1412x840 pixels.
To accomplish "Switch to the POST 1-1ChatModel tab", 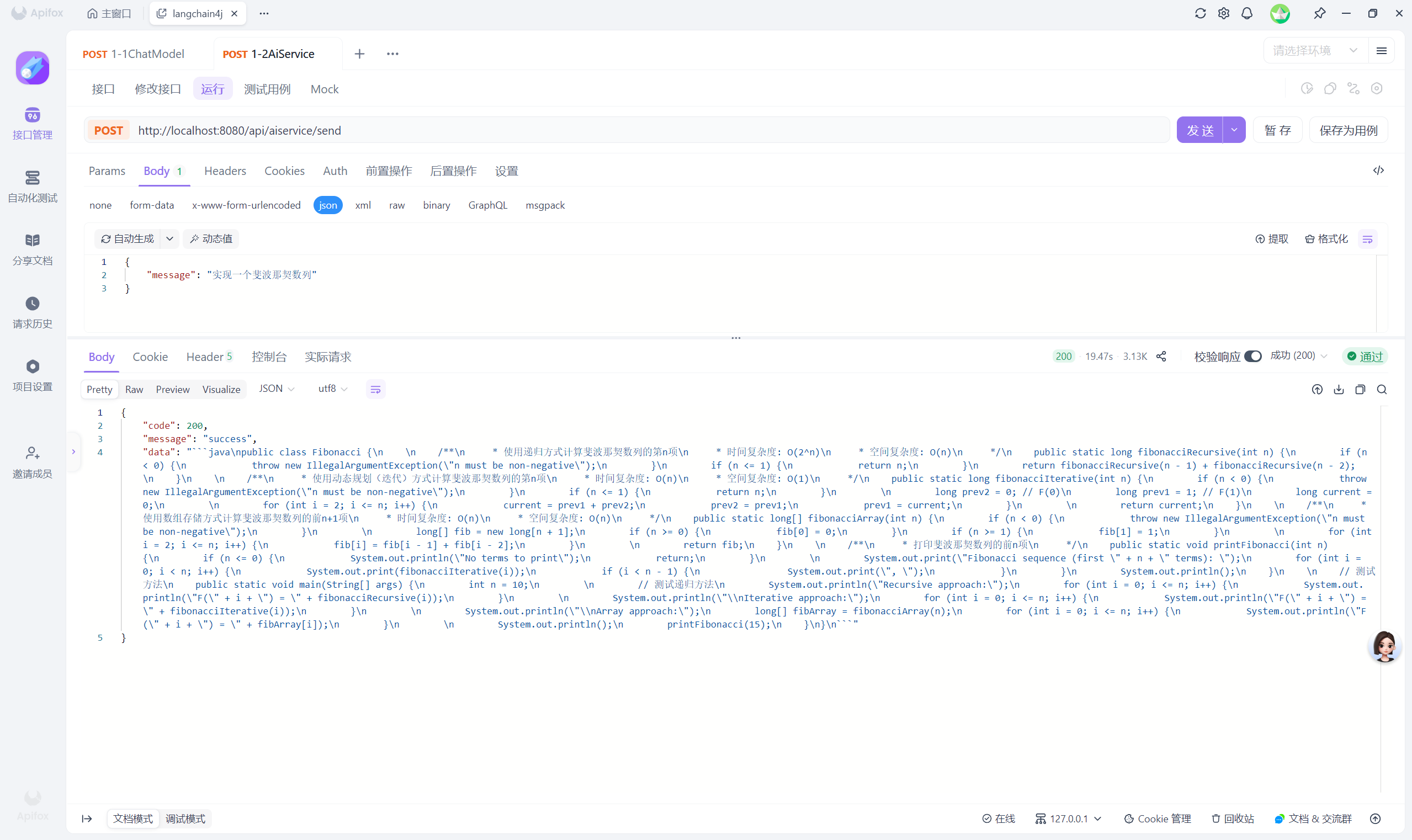I will tap(134, 54).
